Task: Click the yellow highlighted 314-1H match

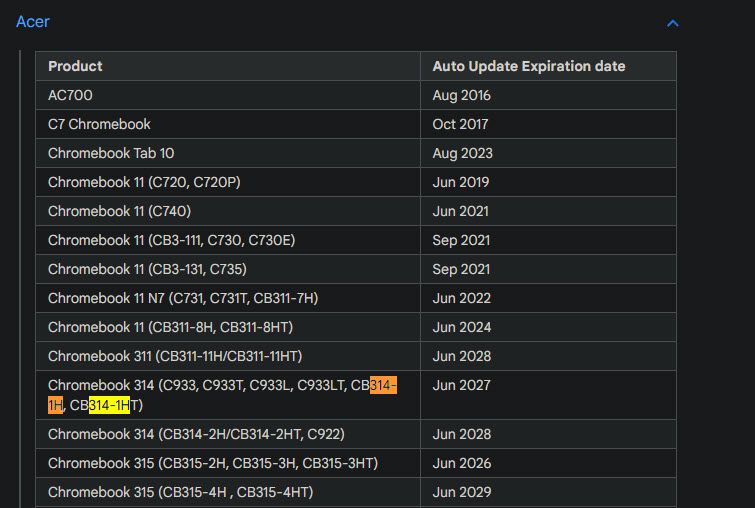Action: tap(109, 405)
